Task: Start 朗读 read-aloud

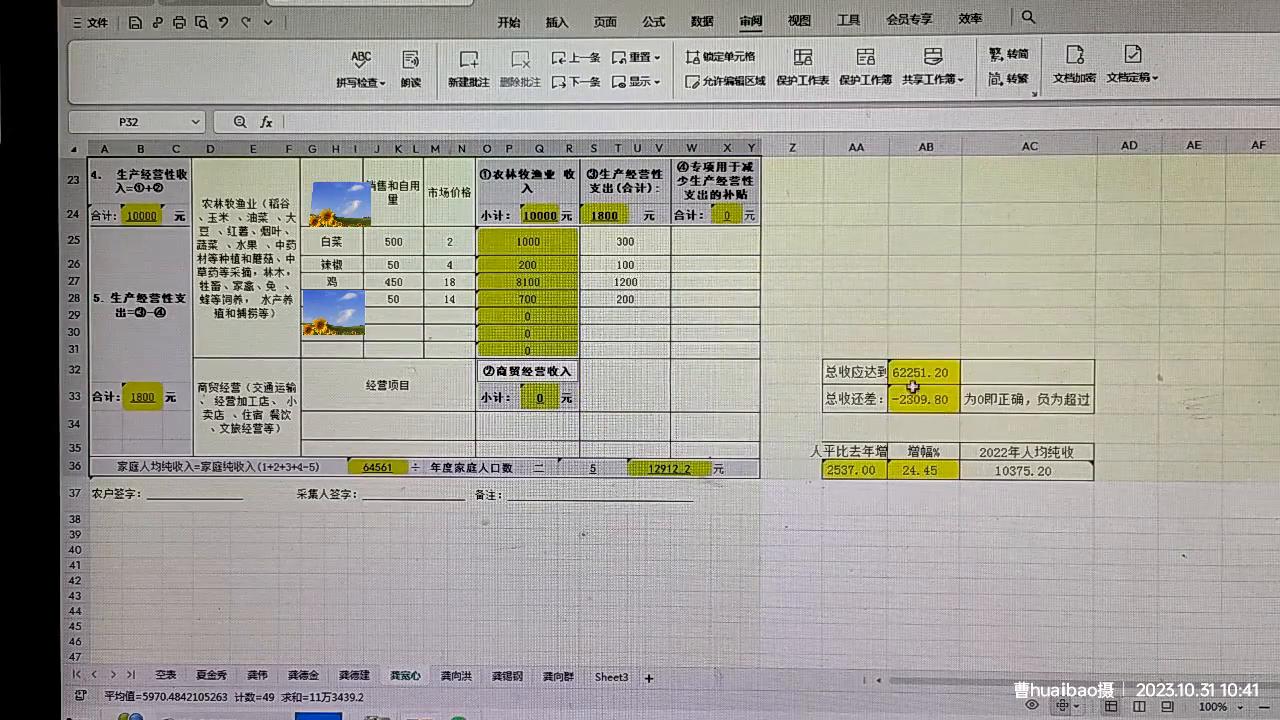Action: coord(409,70)
